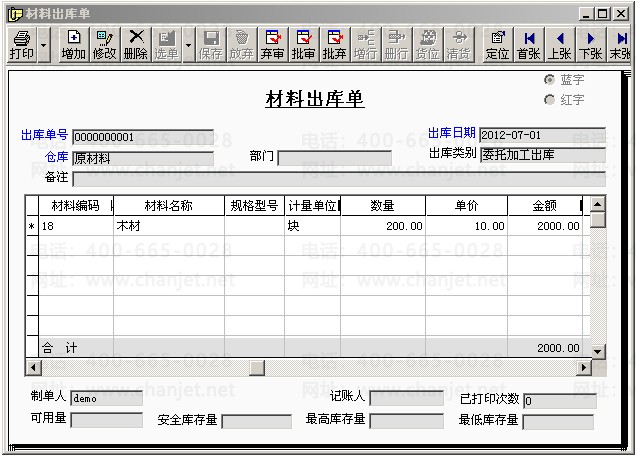Screen dimensions: 636x456
Task: Select the 蓝字 radio button
Action: coord(549,80)
